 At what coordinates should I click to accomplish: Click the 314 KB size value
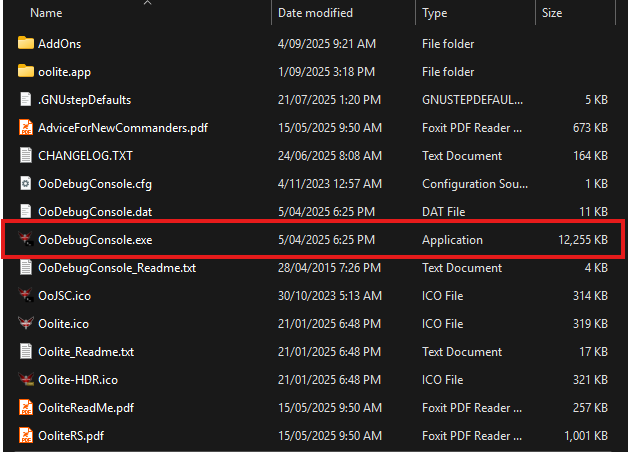click(590, 296)
